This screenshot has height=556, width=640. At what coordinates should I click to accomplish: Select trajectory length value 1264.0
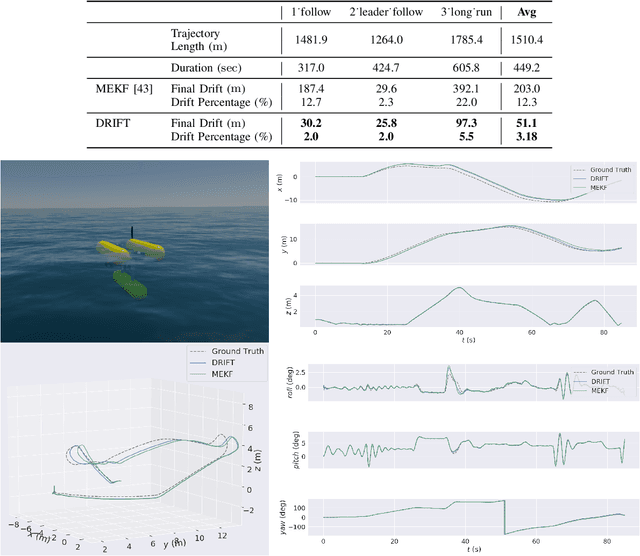387,40
